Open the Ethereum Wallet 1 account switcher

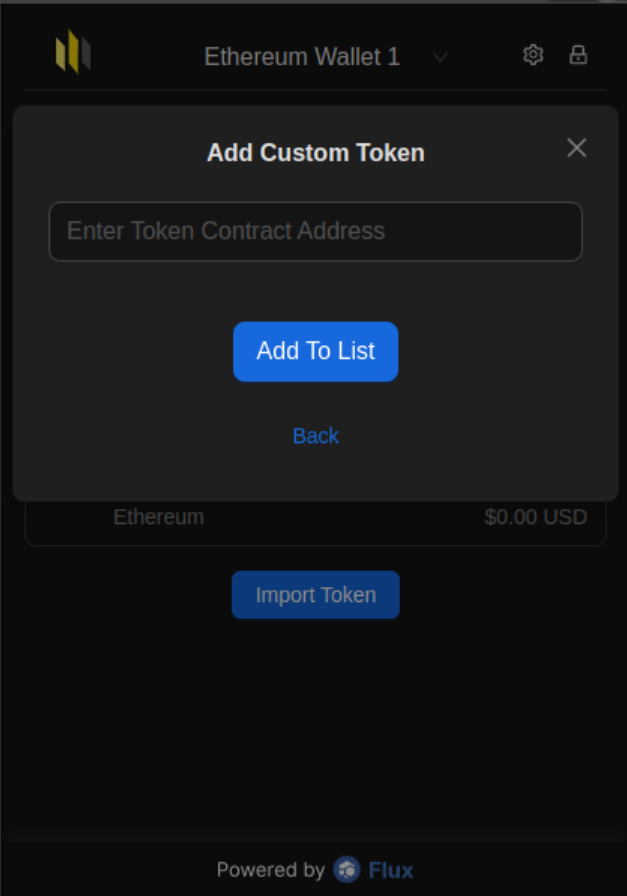pos(302,57)
